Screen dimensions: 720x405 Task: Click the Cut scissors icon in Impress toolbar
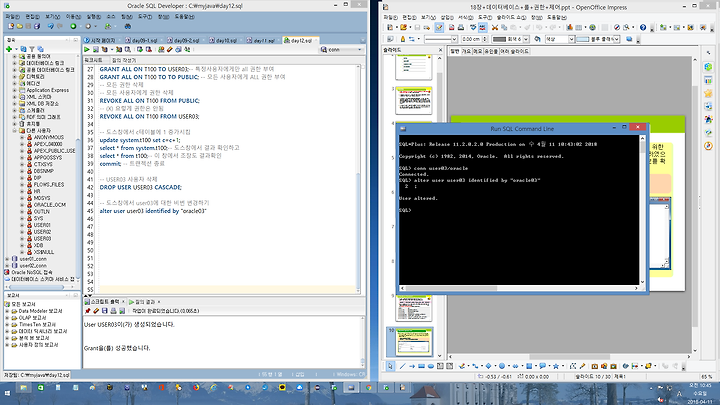[495, 28]
